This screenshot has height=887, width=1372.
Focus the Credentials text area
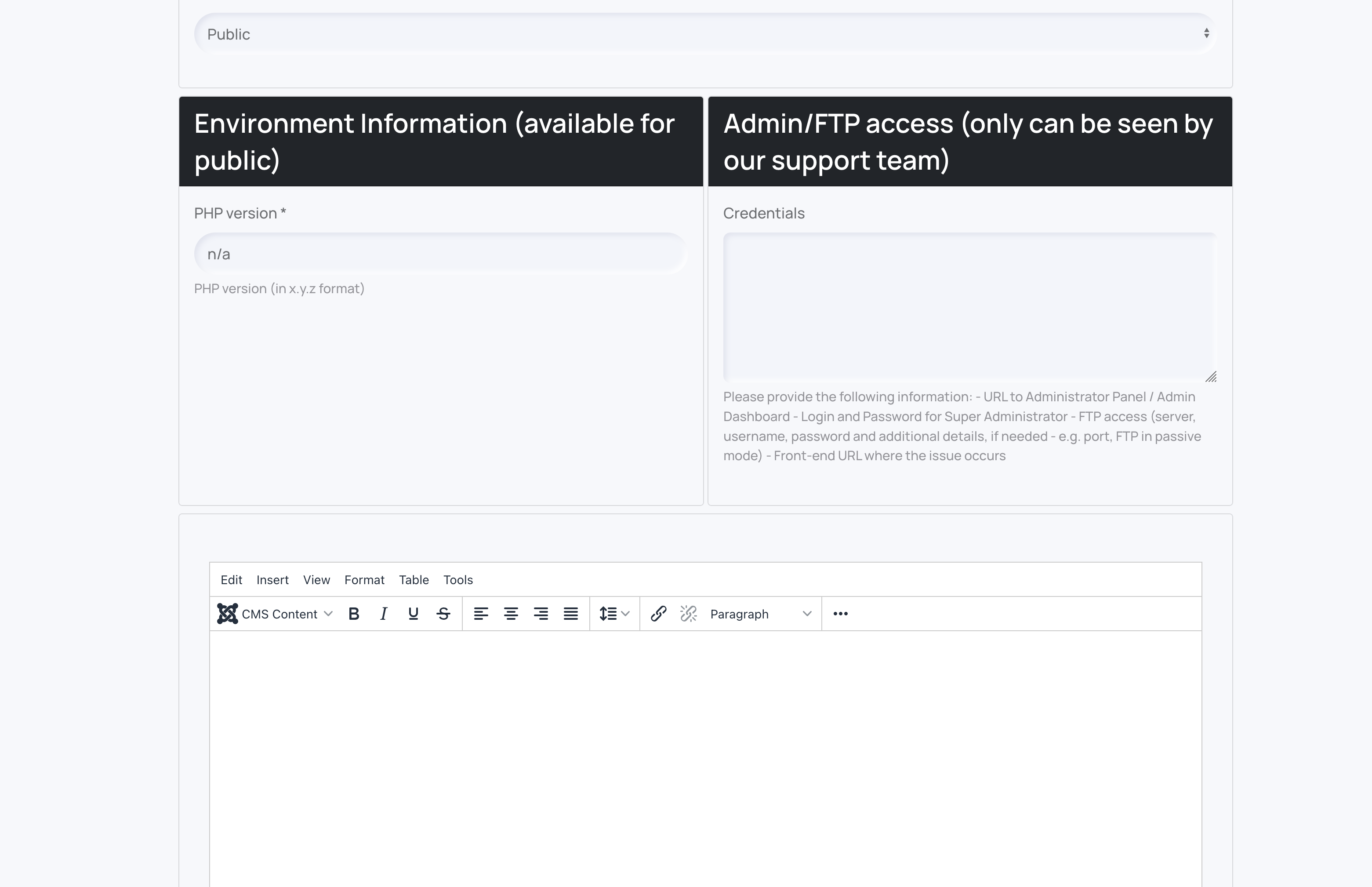[x=969, y=307]
